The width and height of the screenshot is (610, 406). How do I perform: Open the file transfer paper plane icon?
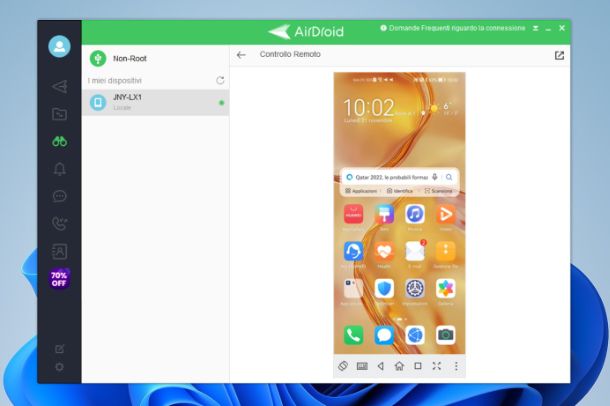60,86
